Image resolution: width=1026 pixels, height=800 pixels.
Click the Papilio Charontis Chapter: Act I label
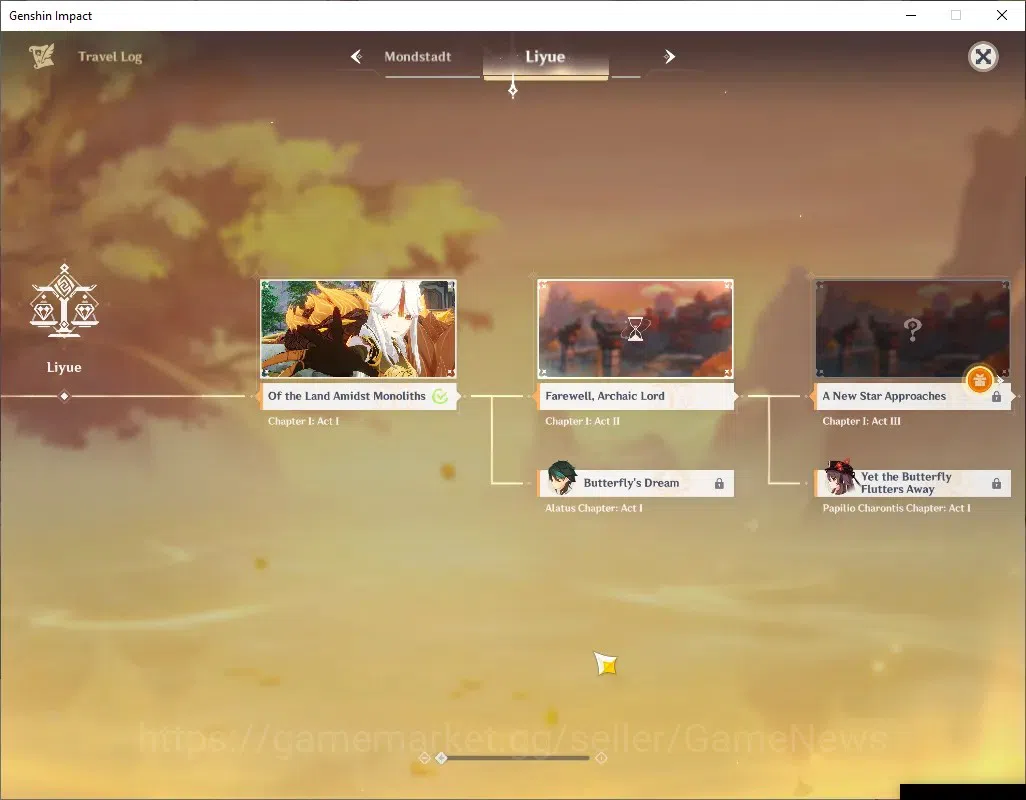point(896,508)
